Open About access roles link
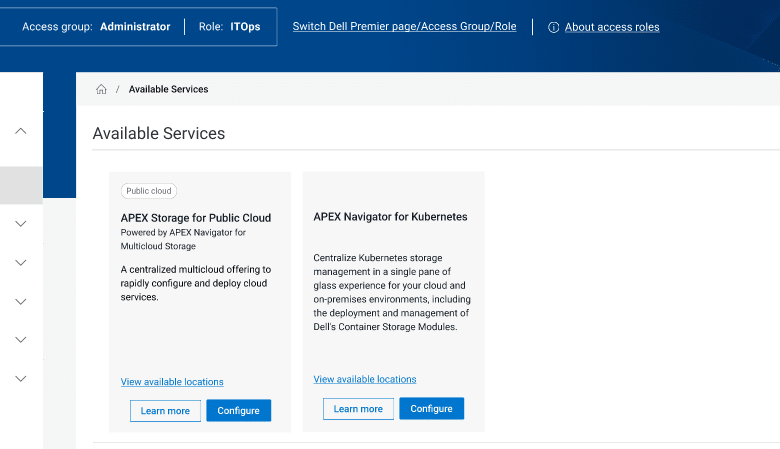Screen dimensions: 780x449 click(x=612, y=27)
